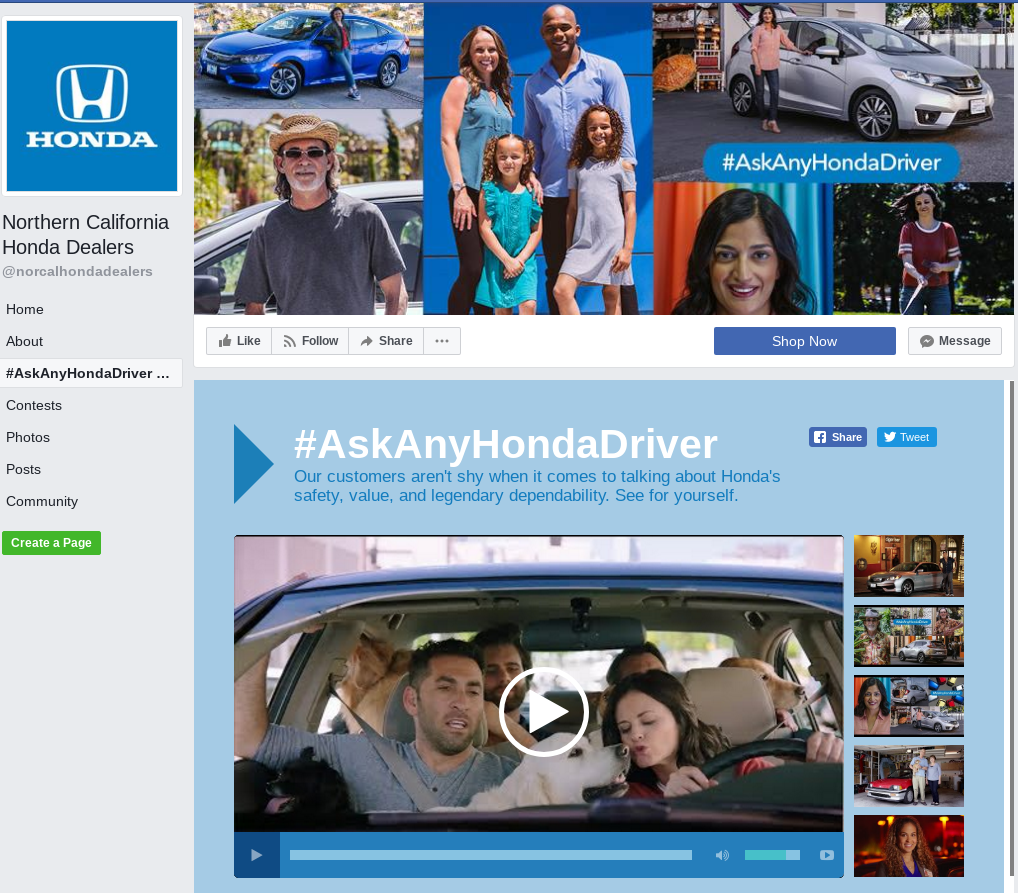Go to the Posts sidebar section
Screen dimensions: 1018x893
point(23,469)
